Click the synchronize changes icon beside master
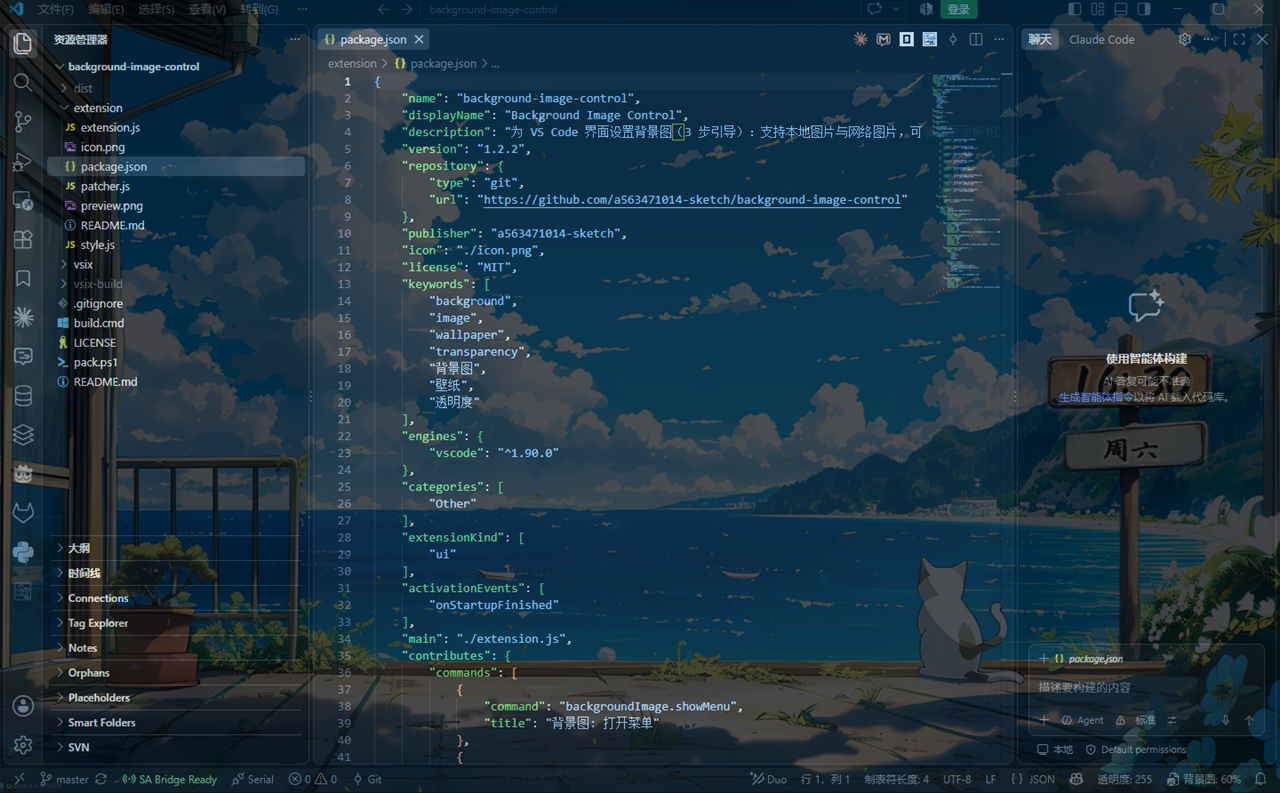The width and height of the screenshot is (1280, 793). coord(101,779)
